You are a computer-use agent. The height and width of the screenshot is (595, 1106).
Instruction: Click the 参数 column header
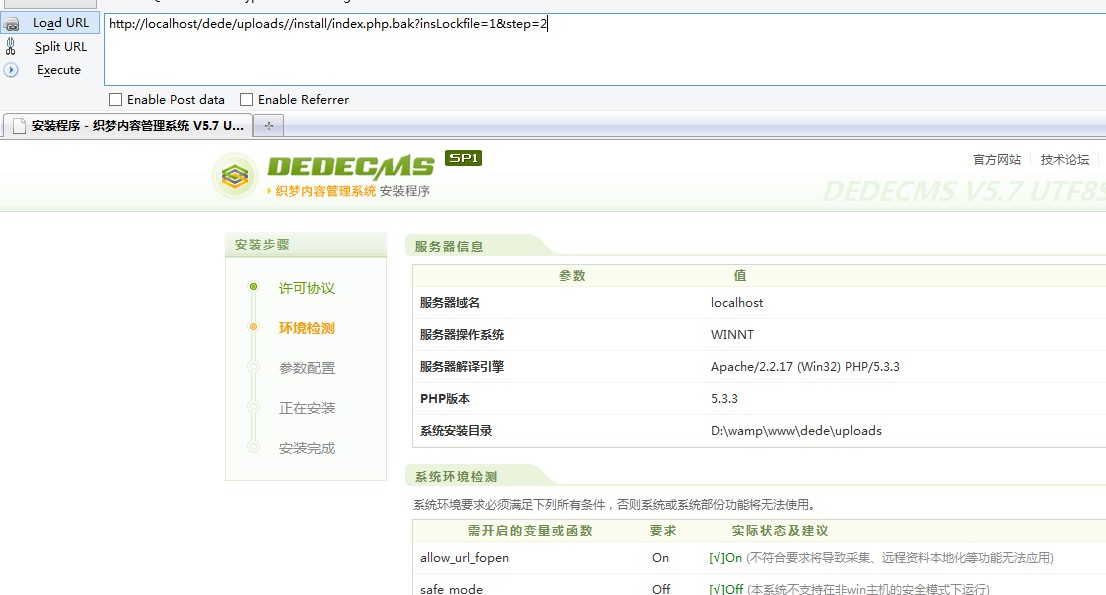coord(572,276)
